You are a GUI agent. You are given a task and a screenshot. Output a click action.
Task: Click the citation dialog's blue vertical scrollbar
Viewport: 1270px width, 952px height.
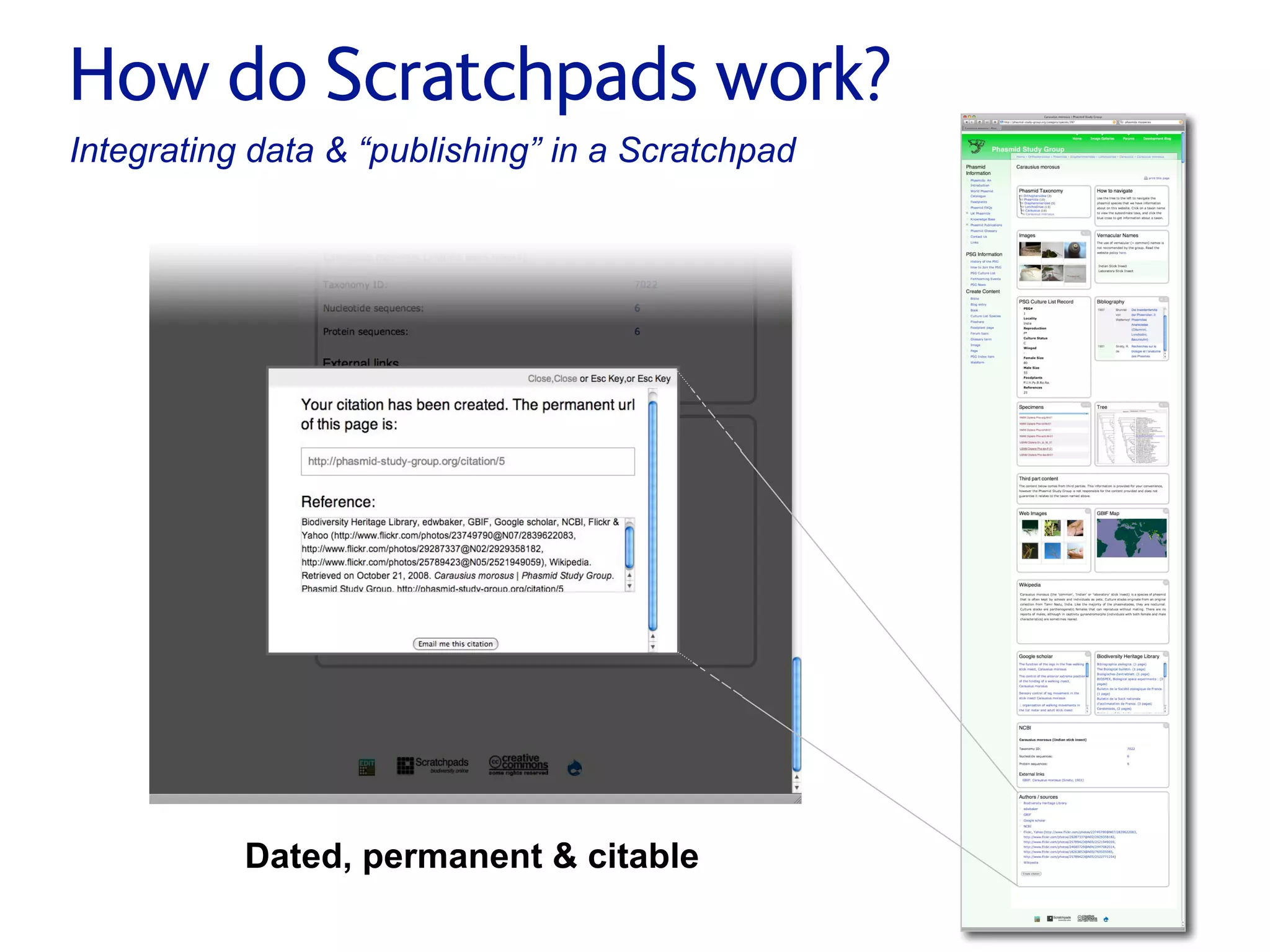tap(652, 514)
